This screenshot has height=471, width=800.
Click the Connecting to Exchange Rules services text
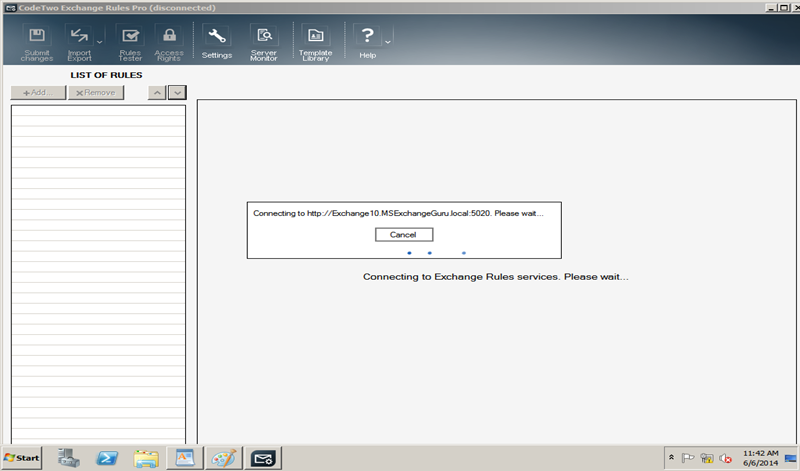(x=495, y=277)
